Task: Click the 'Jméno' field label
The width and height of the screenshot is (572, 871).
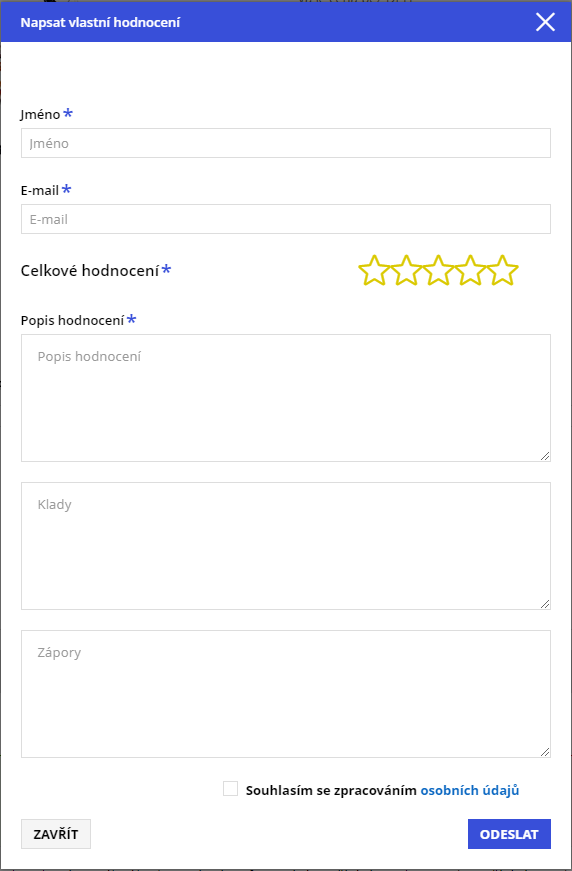Action: pyautogui.click(x=41, y=114)
